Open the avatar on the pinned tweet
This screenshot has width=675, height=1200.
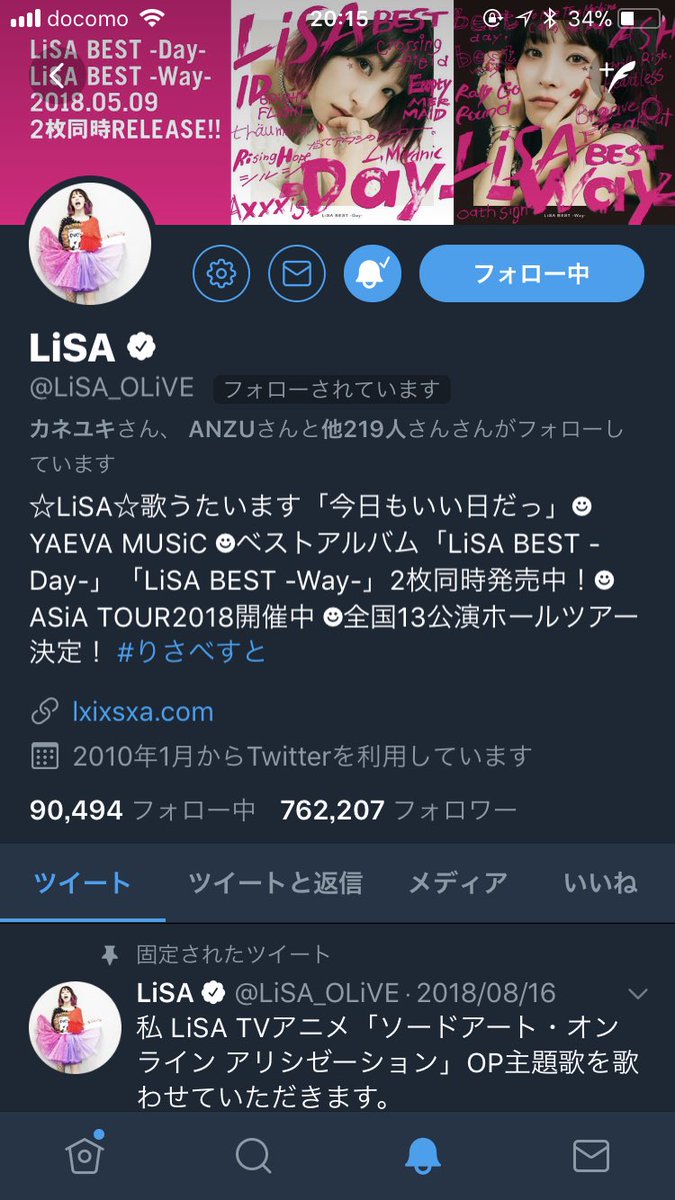tap(75, 1027)
